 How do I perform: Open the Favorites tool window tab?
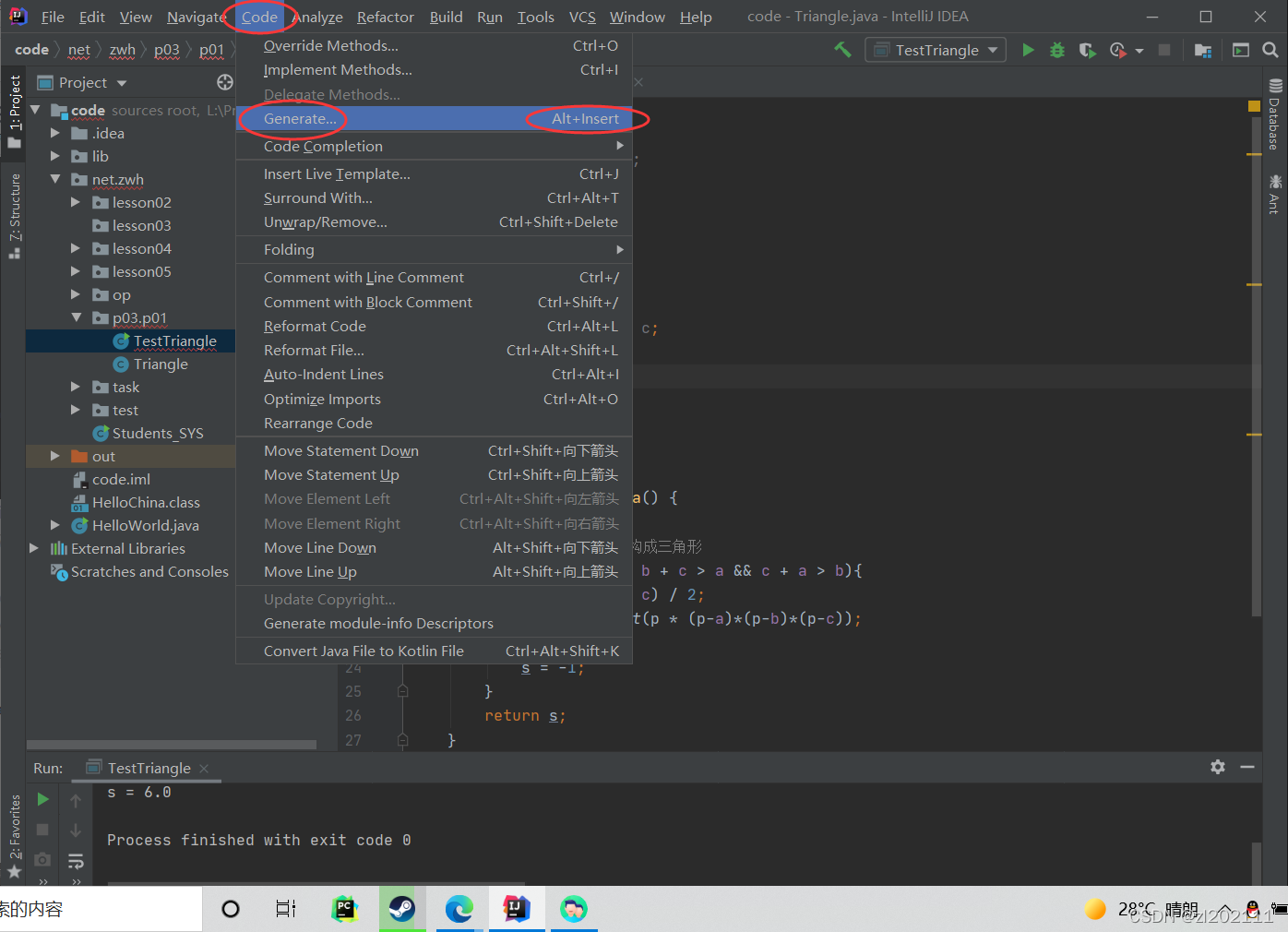(14, 835)
